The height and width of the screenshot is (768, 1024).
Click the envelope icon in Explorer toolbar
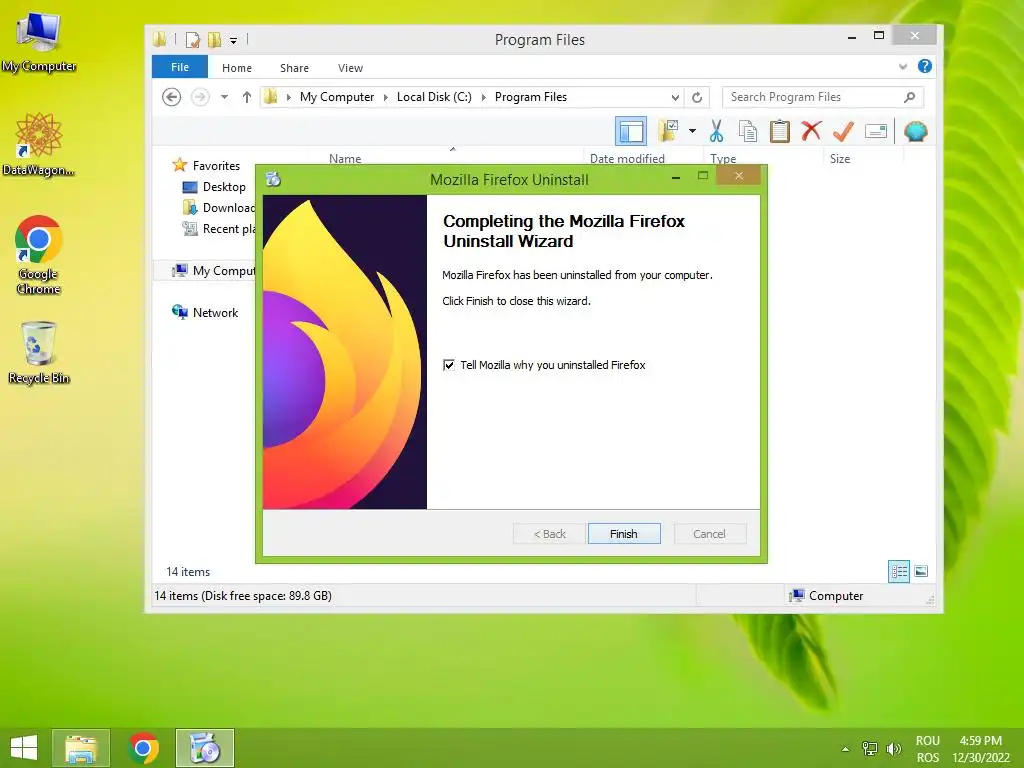(x=876, y=131)
